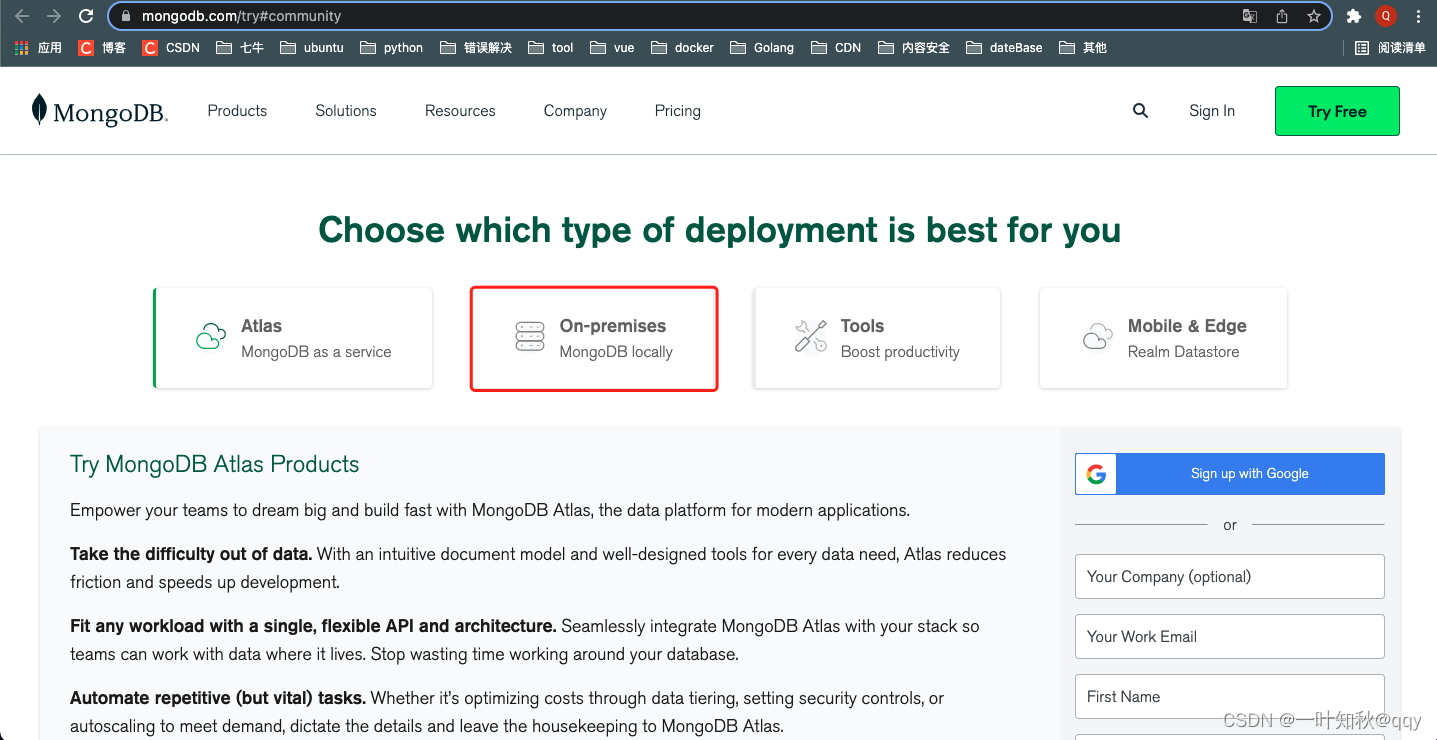Reload the page with refresh icon
Screen dimensions: 1437x740
point(86,16)
